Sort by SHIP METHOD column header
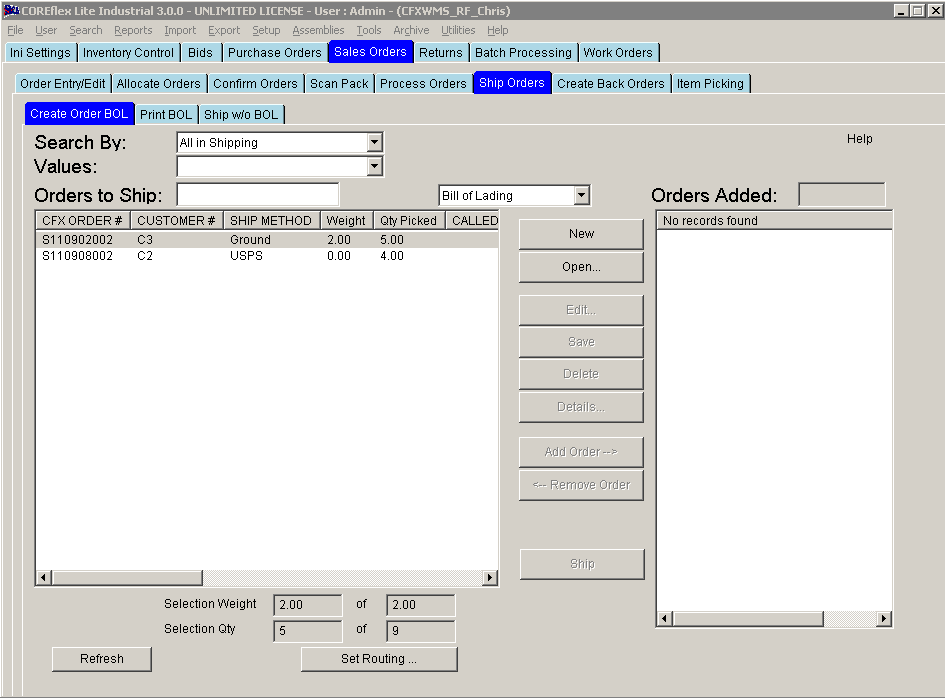The image size is (945, 698). [271, 221]
